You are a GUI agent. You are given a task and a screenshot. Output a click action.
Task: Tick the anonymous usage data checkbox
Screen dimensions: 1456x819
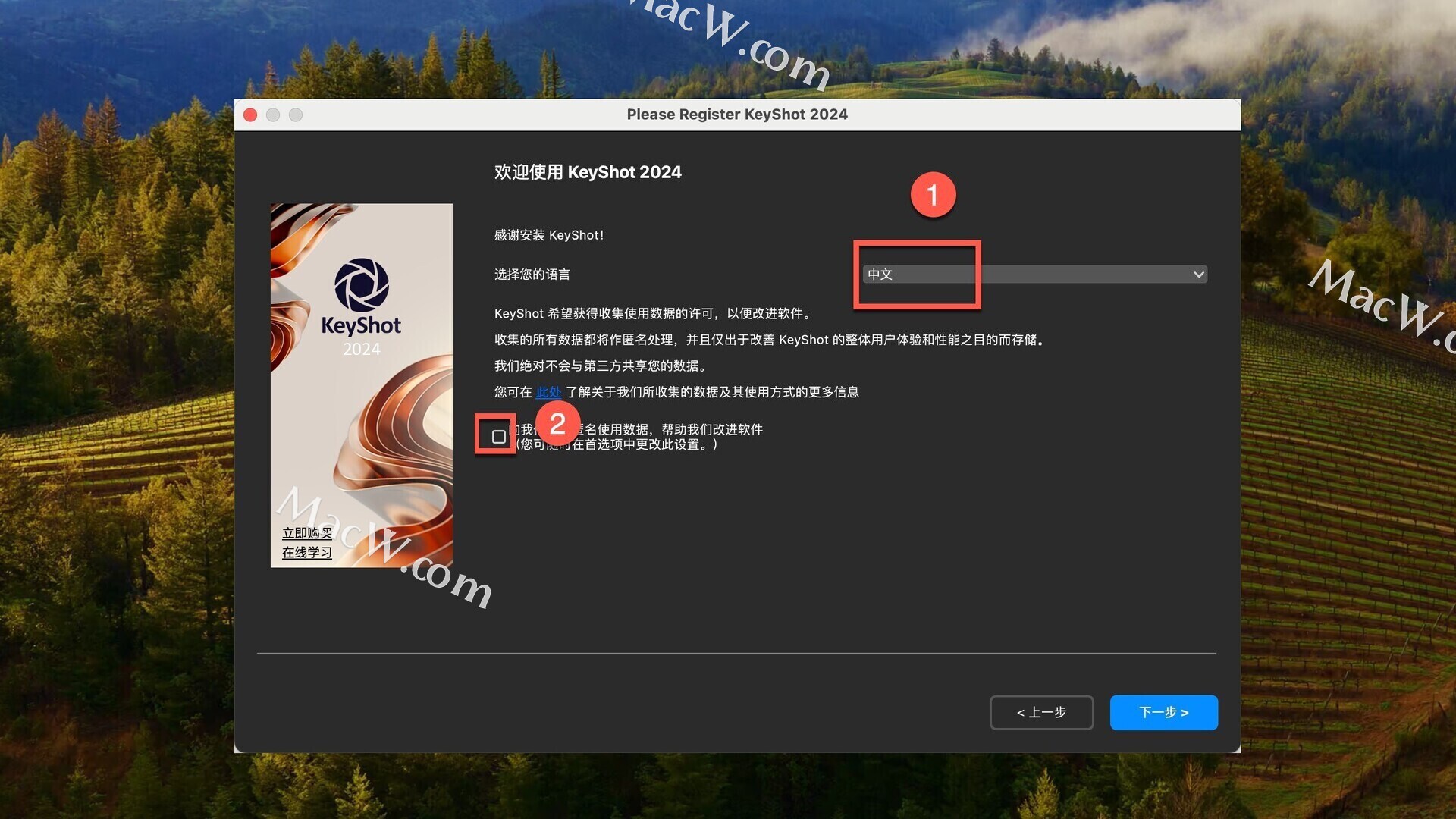(x=498, y=437)
